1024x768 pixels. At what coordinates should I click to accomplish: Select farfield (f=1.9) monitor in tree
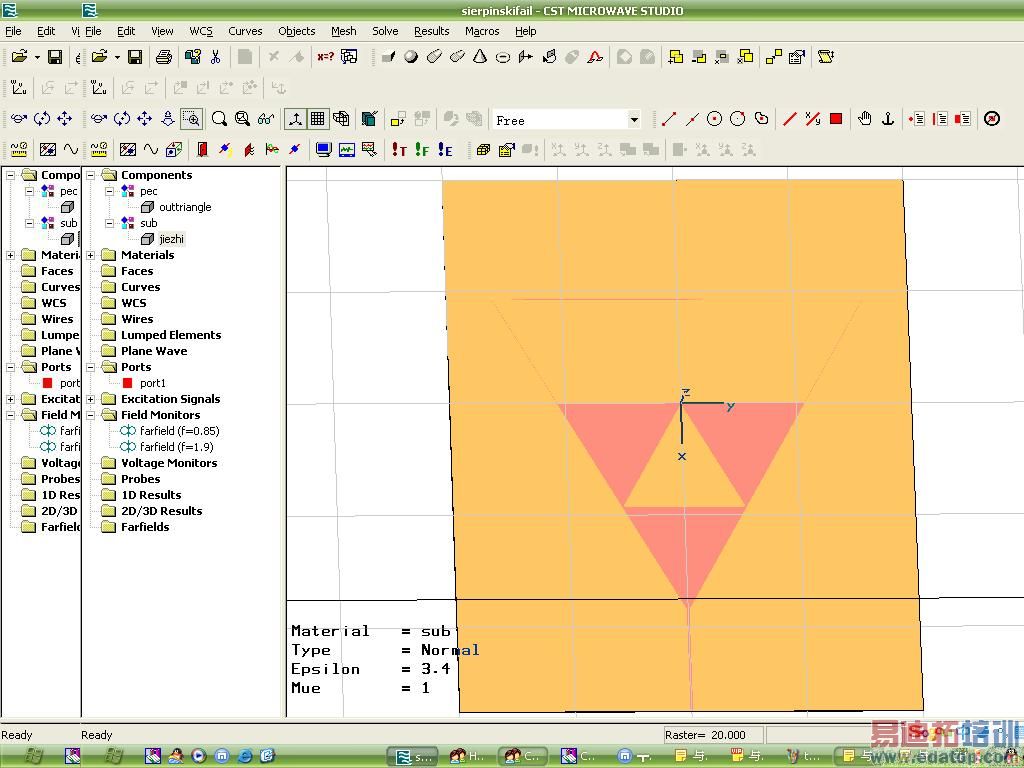176,447
